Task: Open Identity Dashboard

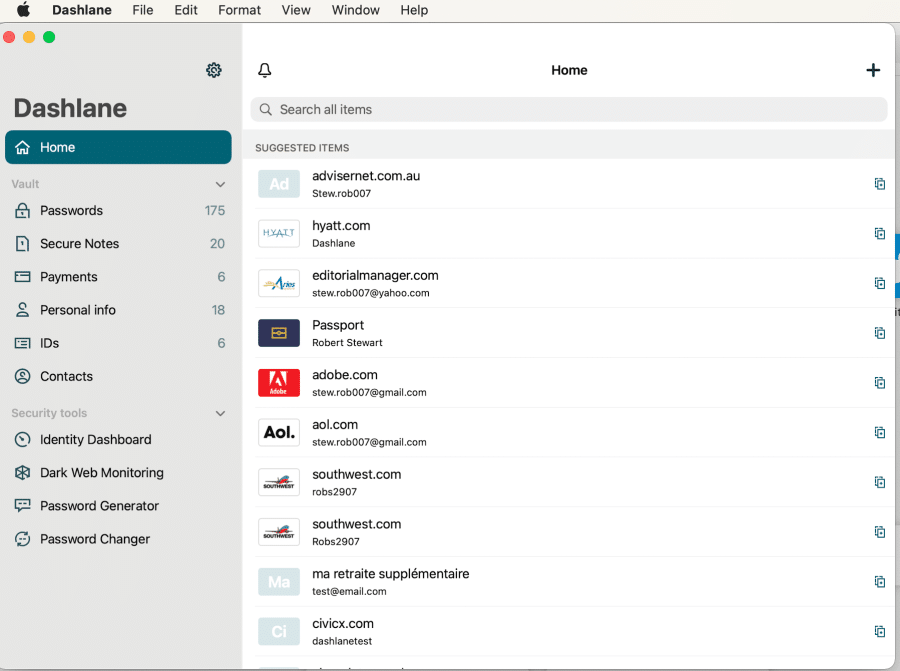Action: pos(118,440)
